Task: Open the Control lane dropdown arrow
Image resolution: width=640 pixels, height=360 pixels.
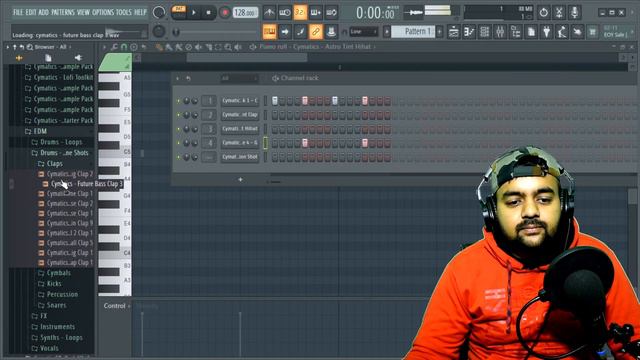Action: [x=129, y=306]
